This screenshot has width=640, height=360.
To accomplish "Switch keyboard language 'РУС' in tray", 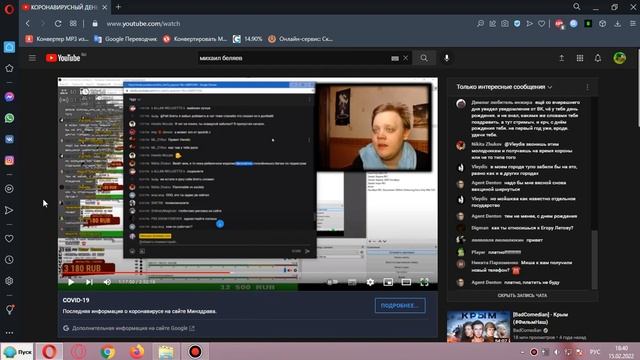I will tap(595, 352).
